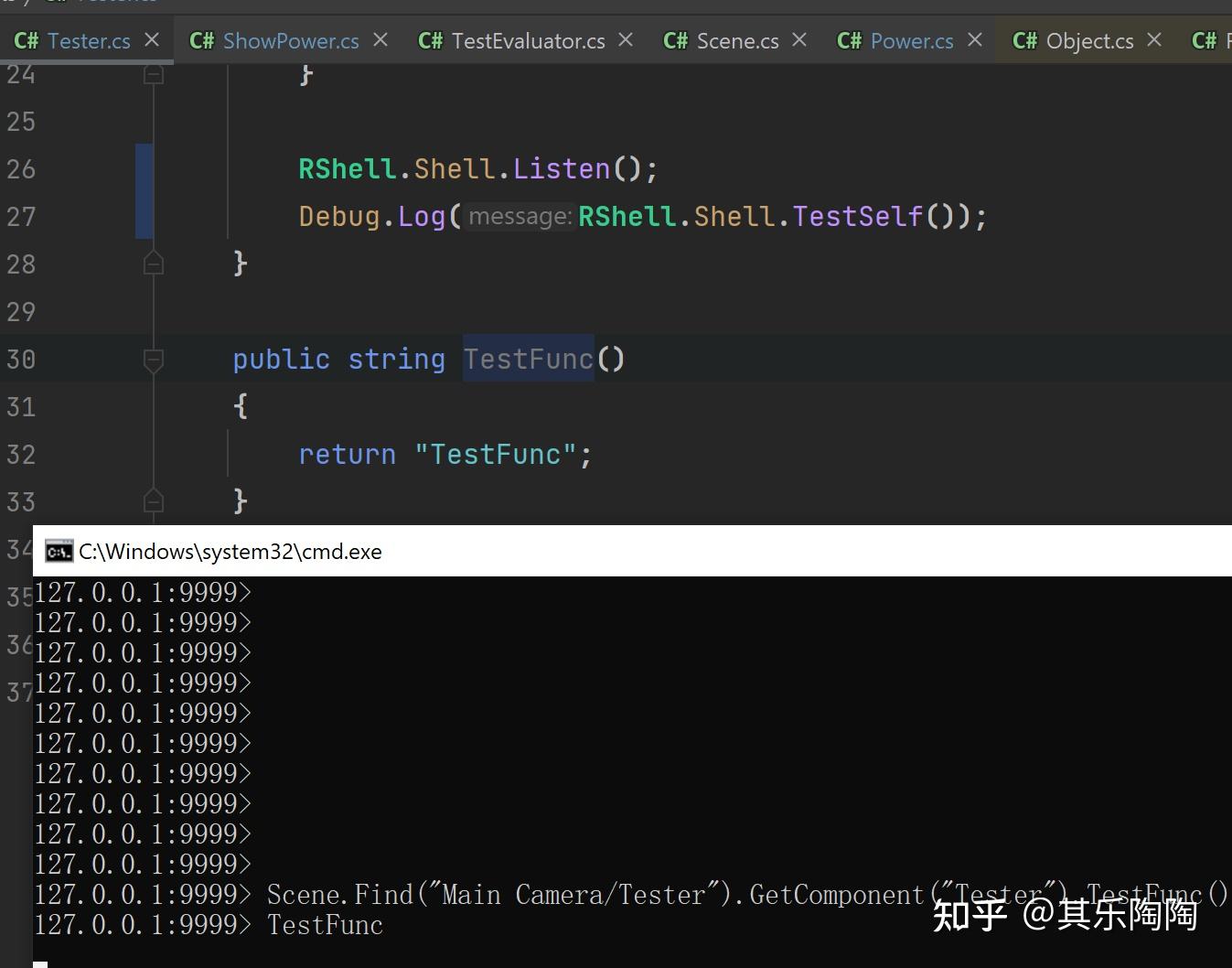Viewport: 1232px width, 968px height.
Task: Close the TestEvaluator.cs tab with its X
Action: tap(624, 40)
